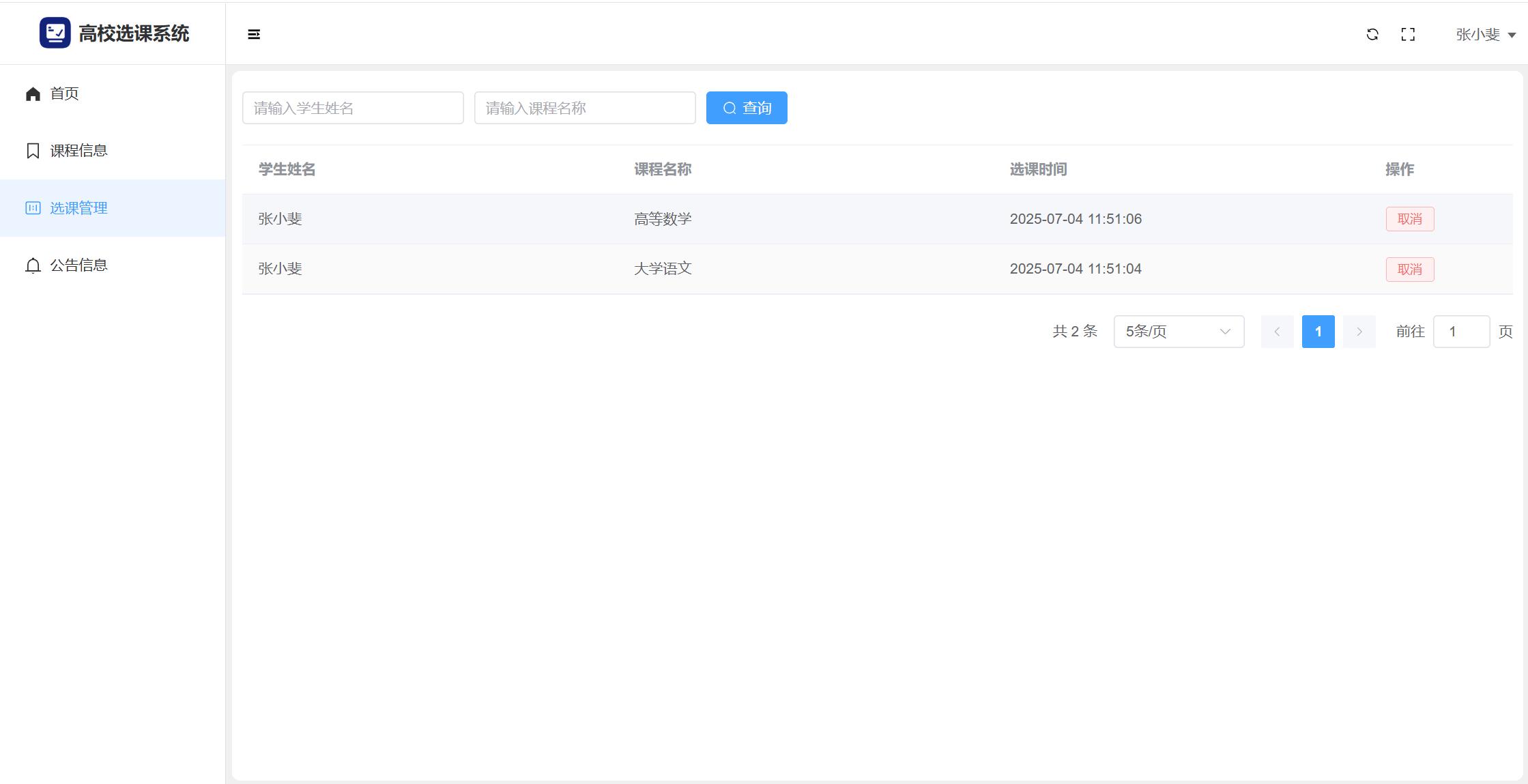Go to the next page arrow

tap(1359, 332)
